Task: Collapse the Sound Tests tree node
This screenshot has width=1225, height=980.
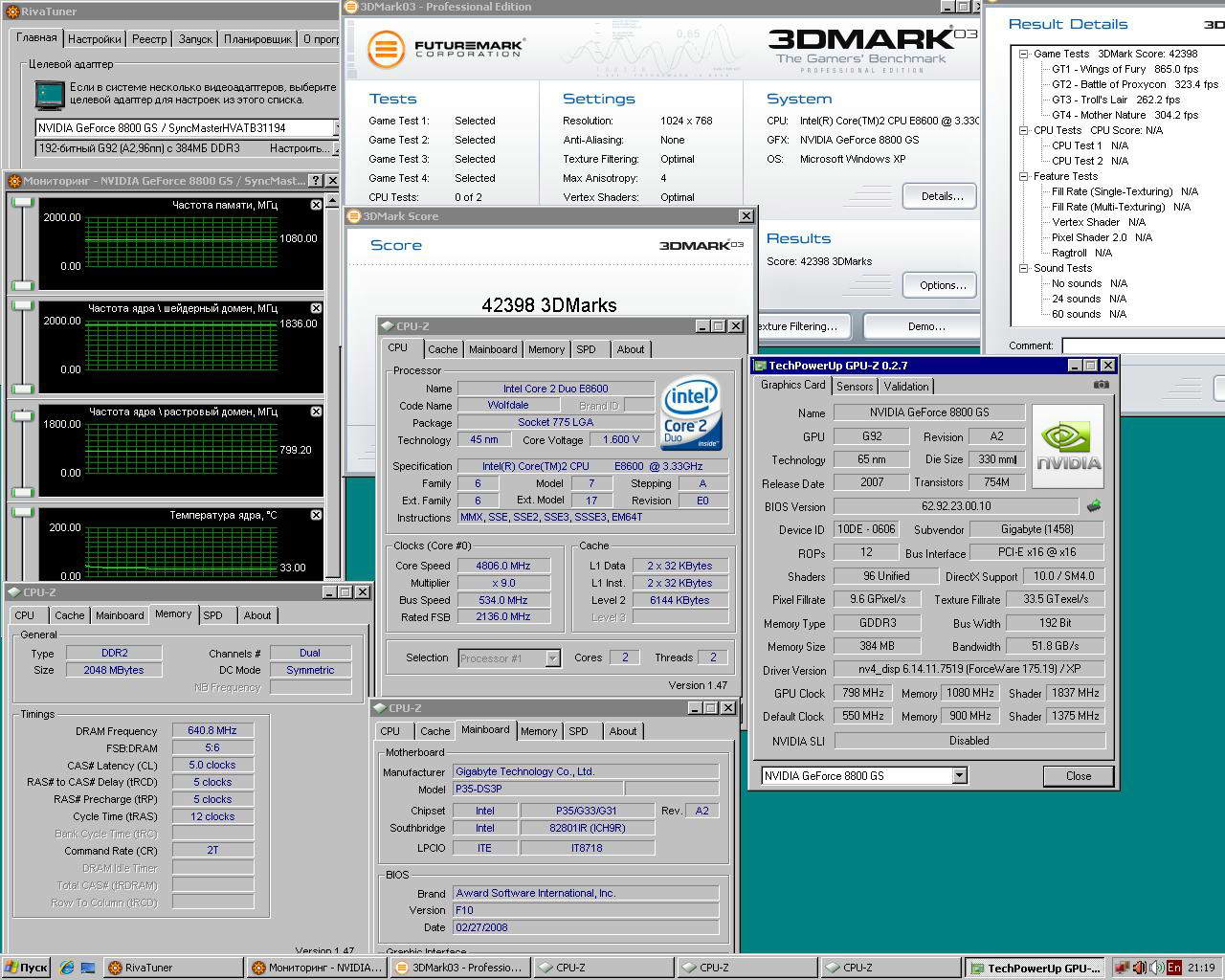Action: 1023,268
